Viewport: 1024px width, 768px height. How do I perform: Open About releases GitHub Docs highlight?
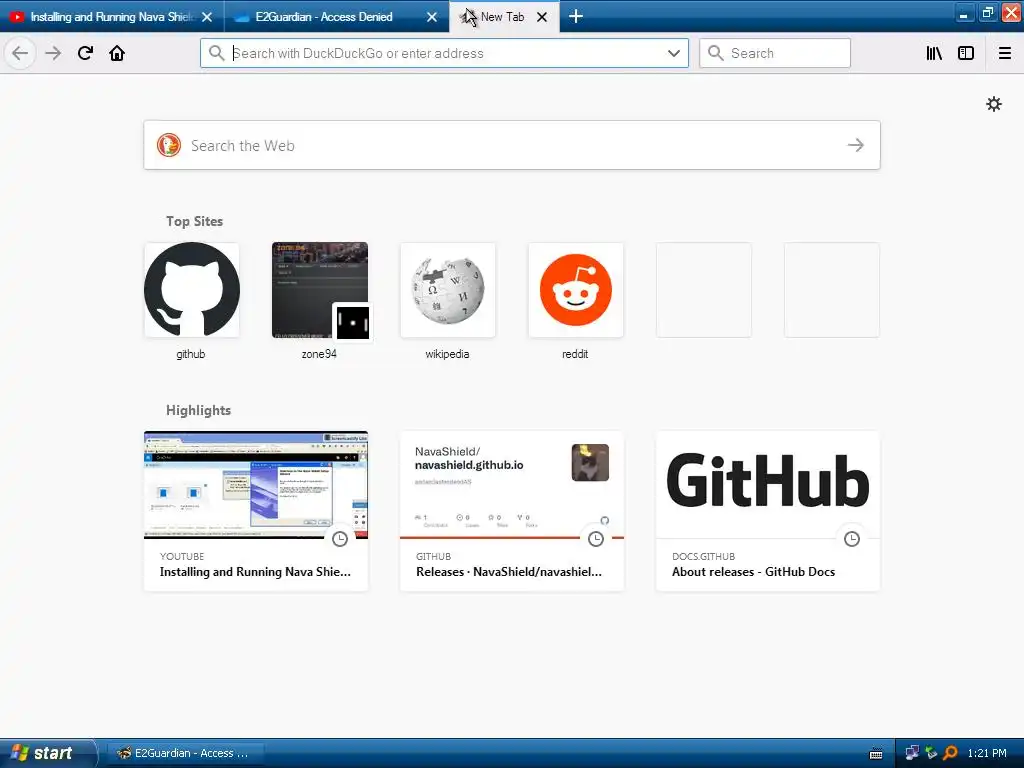(x=768, y=511)
